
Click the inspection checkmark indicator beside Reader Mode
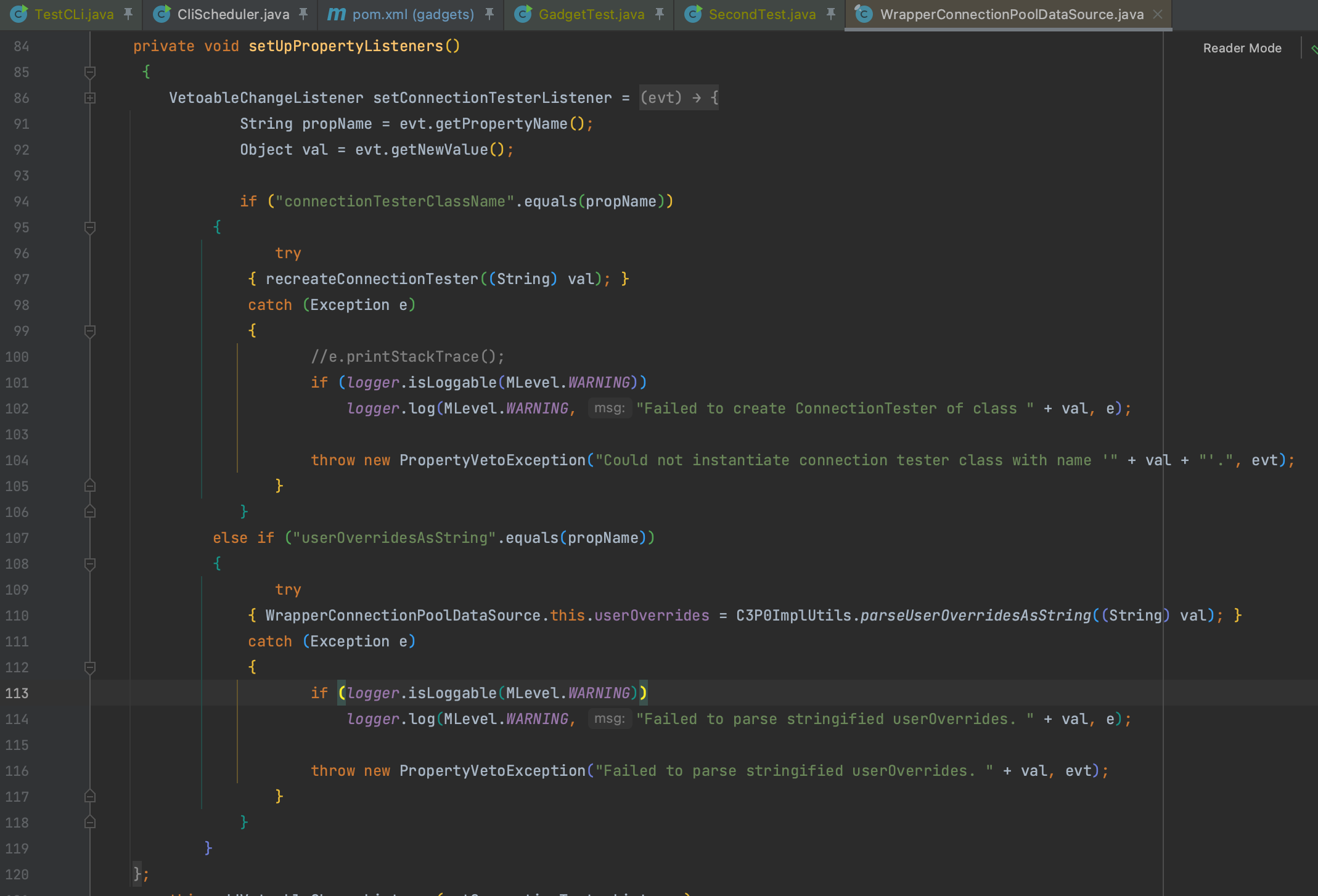click(1314, 49)
